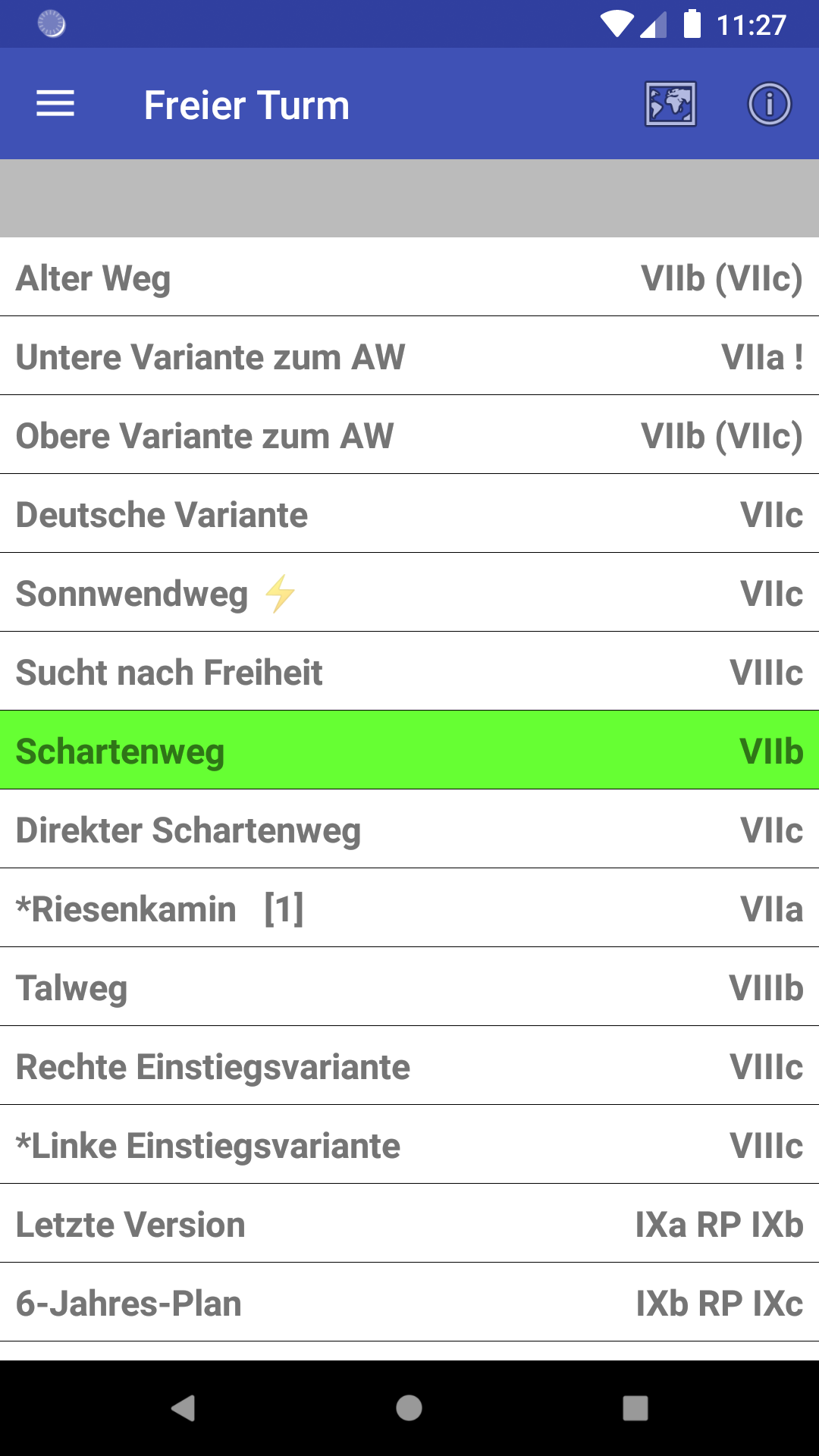Tap Direkter Schartenweg list item

click(409, 830)
